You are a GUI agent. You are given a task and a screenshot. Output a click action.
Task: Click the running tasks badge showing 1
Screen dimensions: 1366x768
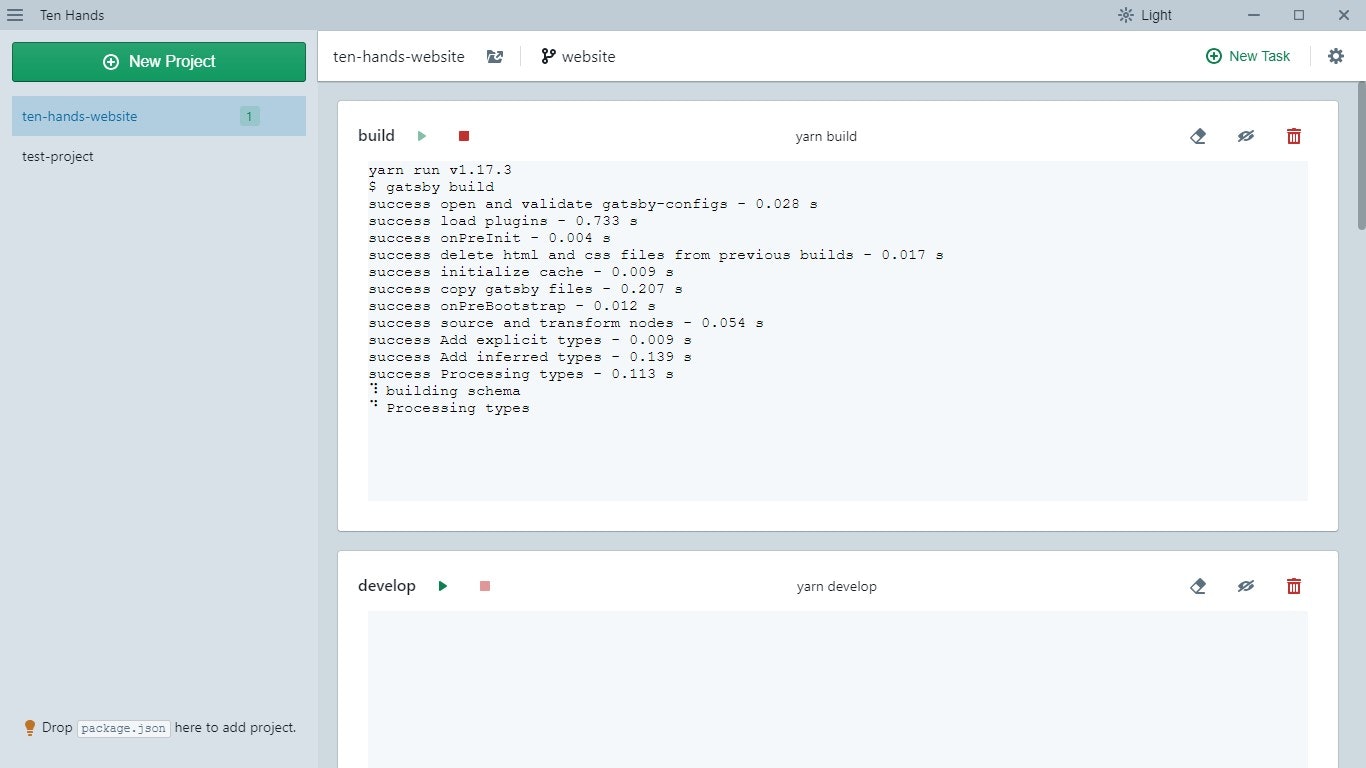pyautogui.click(x=249, y=116)
